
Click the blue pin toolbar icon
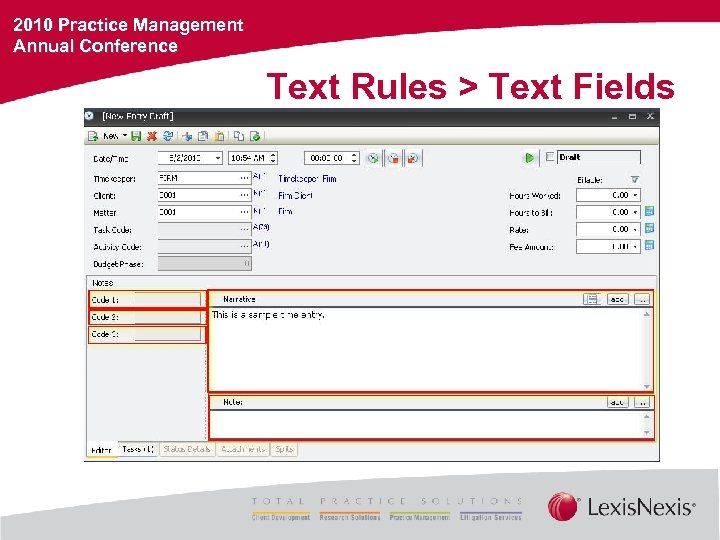pyautogui.click(x=187, y=136)
